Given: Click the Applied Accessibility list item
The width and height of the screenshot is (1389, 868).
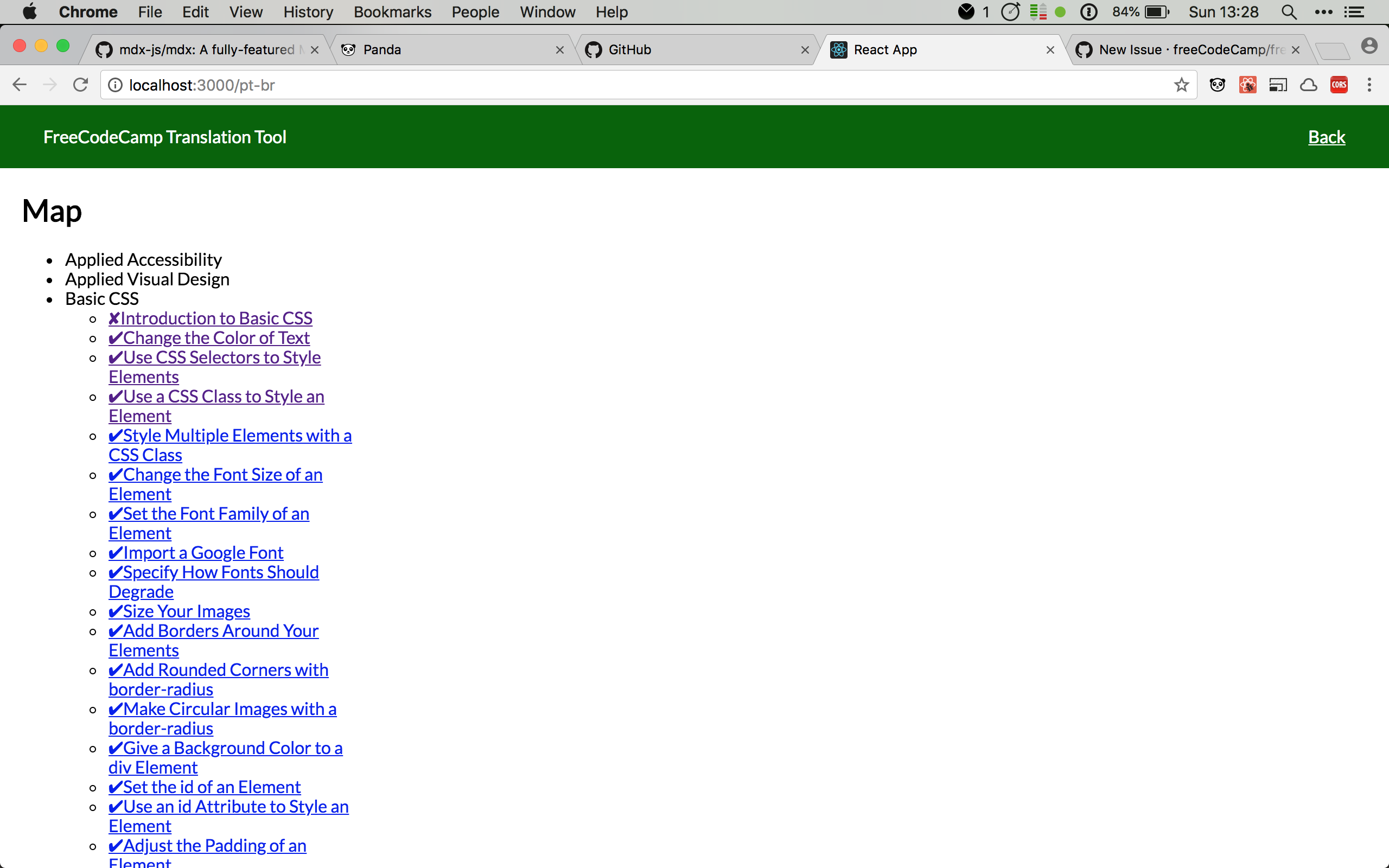Looking at the screenshot, I should [143, 259].
